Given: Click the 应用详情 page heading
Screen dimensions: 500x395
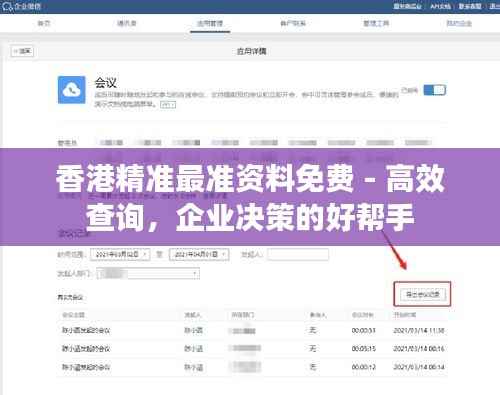Looking at the screenshot, I should (x=252, y=51).
